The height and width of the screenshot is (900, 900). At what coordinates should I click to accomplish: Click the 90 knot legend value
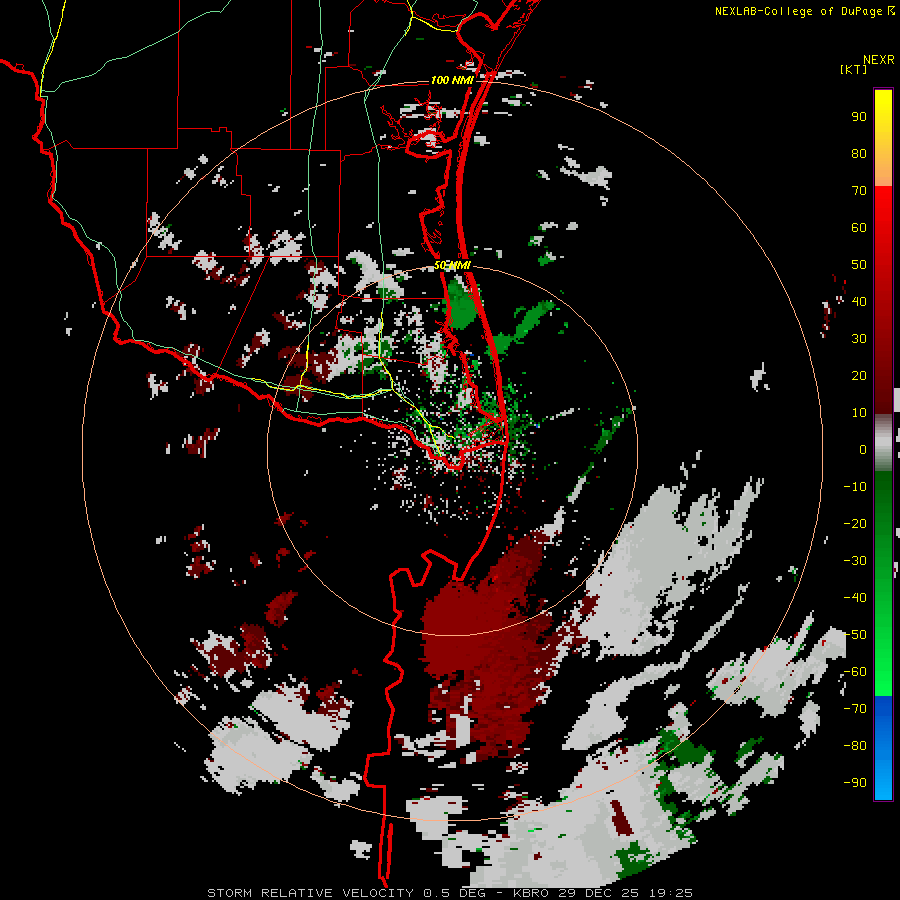[x=859, y=117]
